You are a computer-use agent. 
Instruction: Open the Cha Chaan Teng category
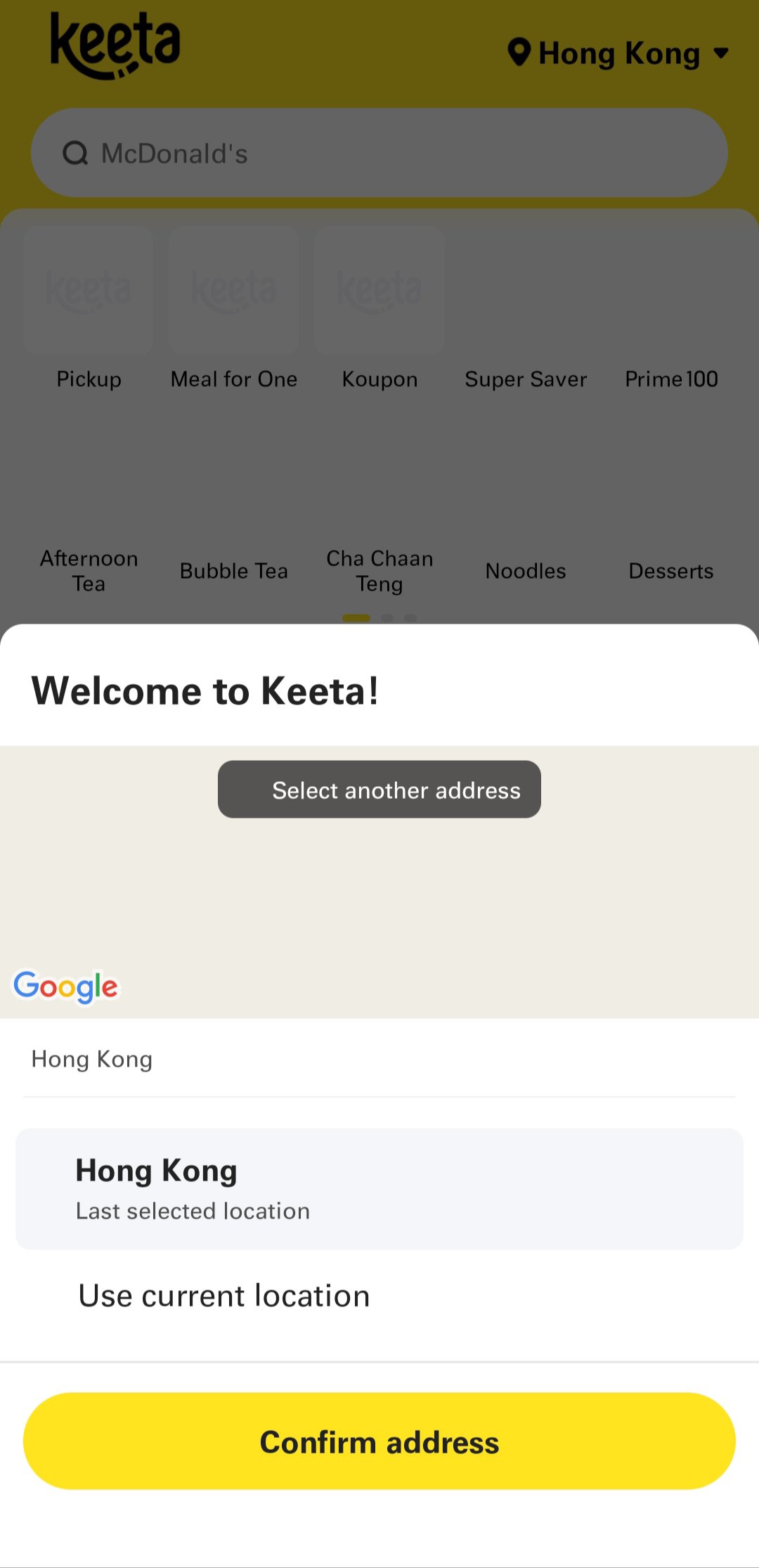(x=379, y=570)
